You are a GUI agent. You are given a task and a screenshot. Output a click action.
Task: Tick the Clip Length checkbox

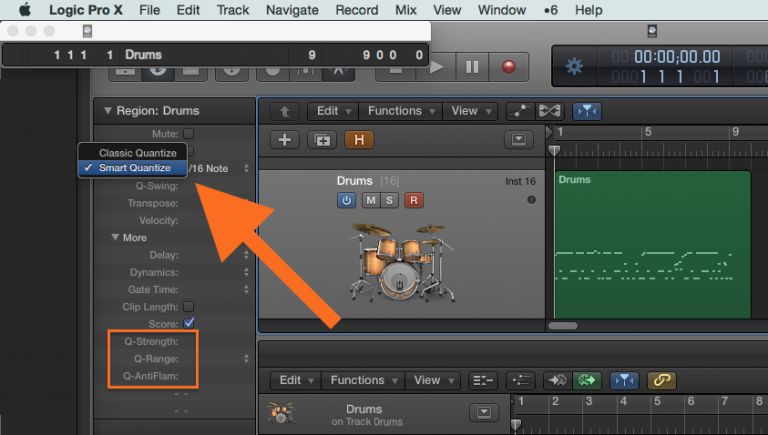189,306
